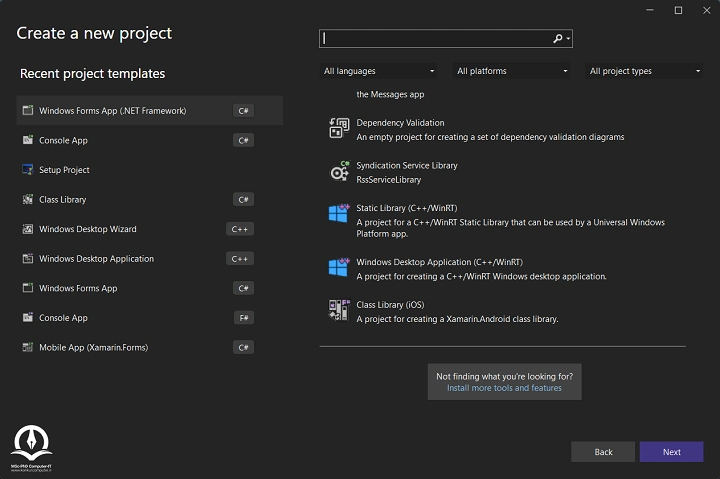
Task: Select Windows Forms App (.NET Framework) recent template
Action: [x=150, y=110]
